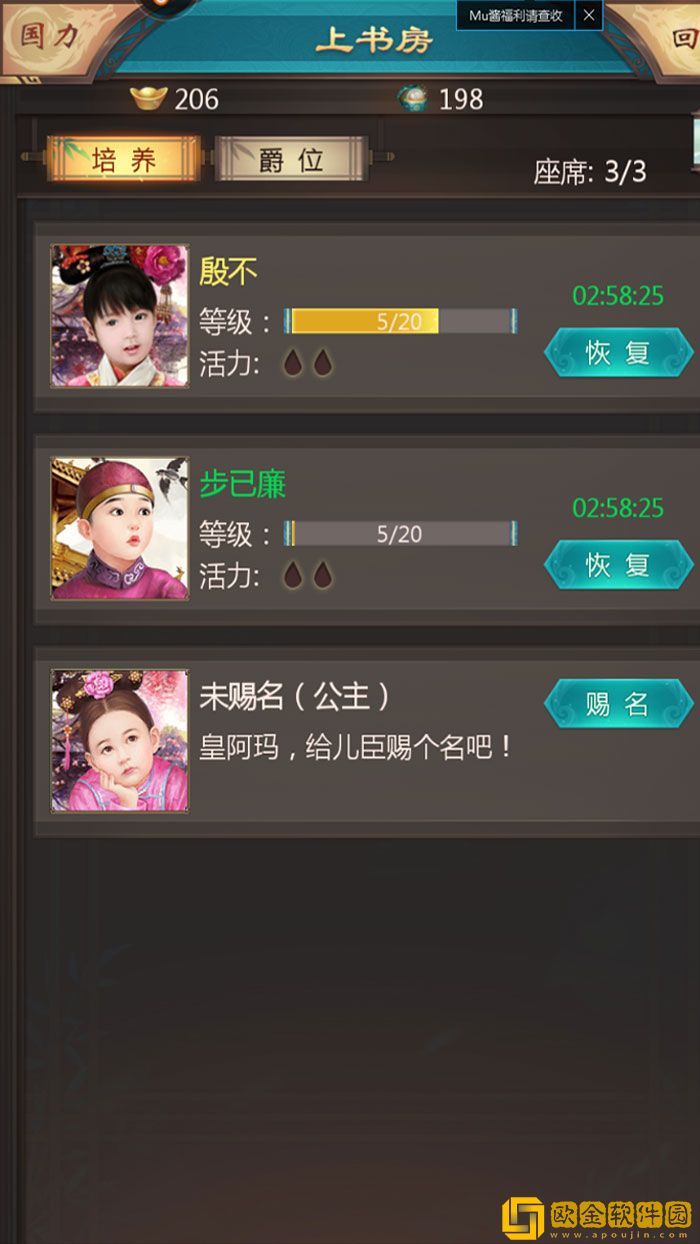Click the vitality drops icon under 步已廉
This screenshot has width=700, height=1244.
click(x=307, y=576)
